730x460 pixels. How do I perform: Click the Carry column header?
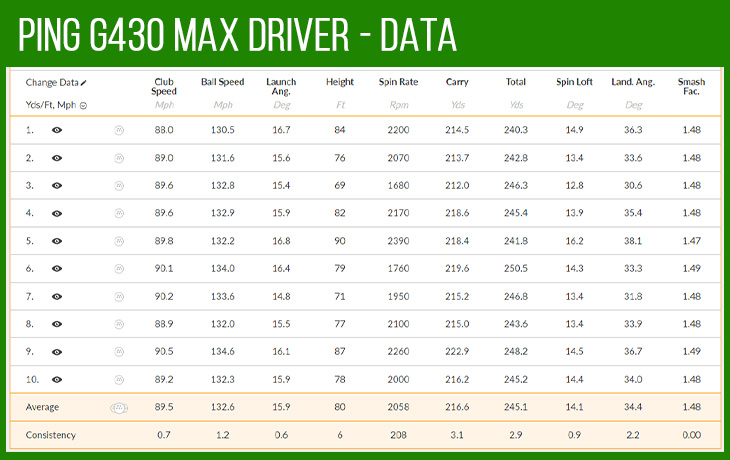click(x=457, y=82)
